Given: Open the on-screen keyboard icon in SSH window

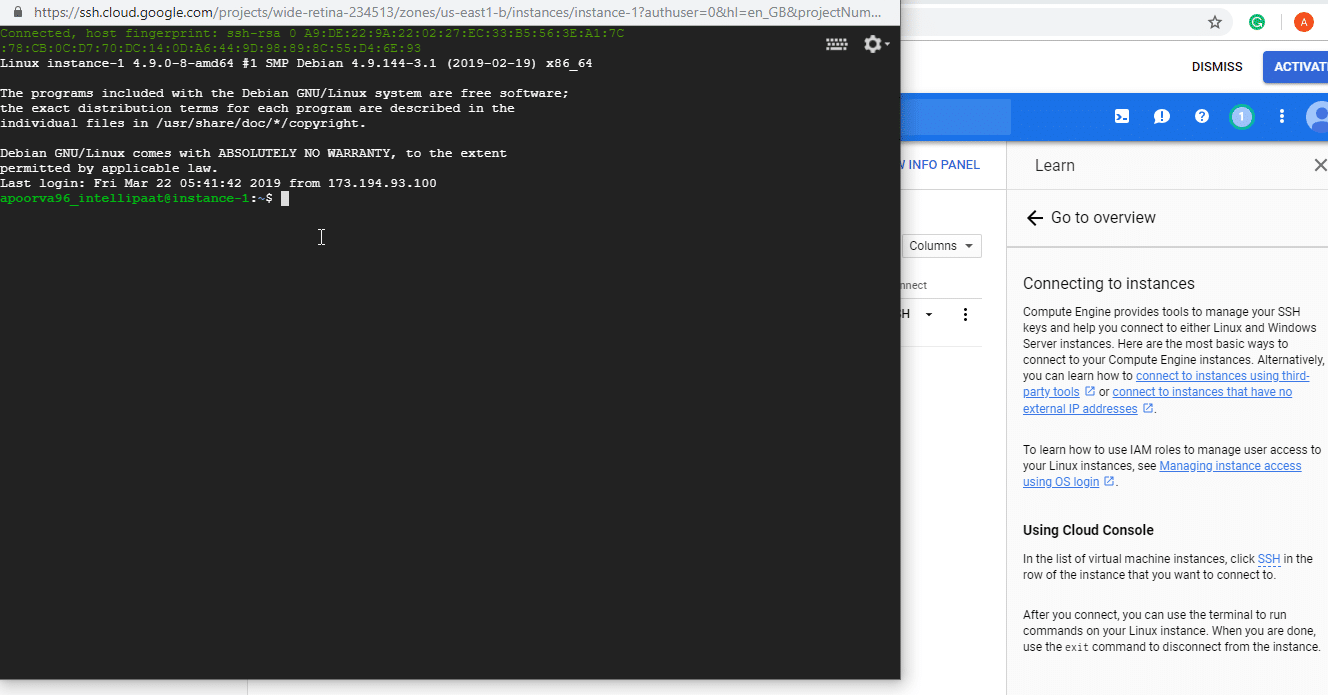Looking at the screenshot, I should (837, 44).
